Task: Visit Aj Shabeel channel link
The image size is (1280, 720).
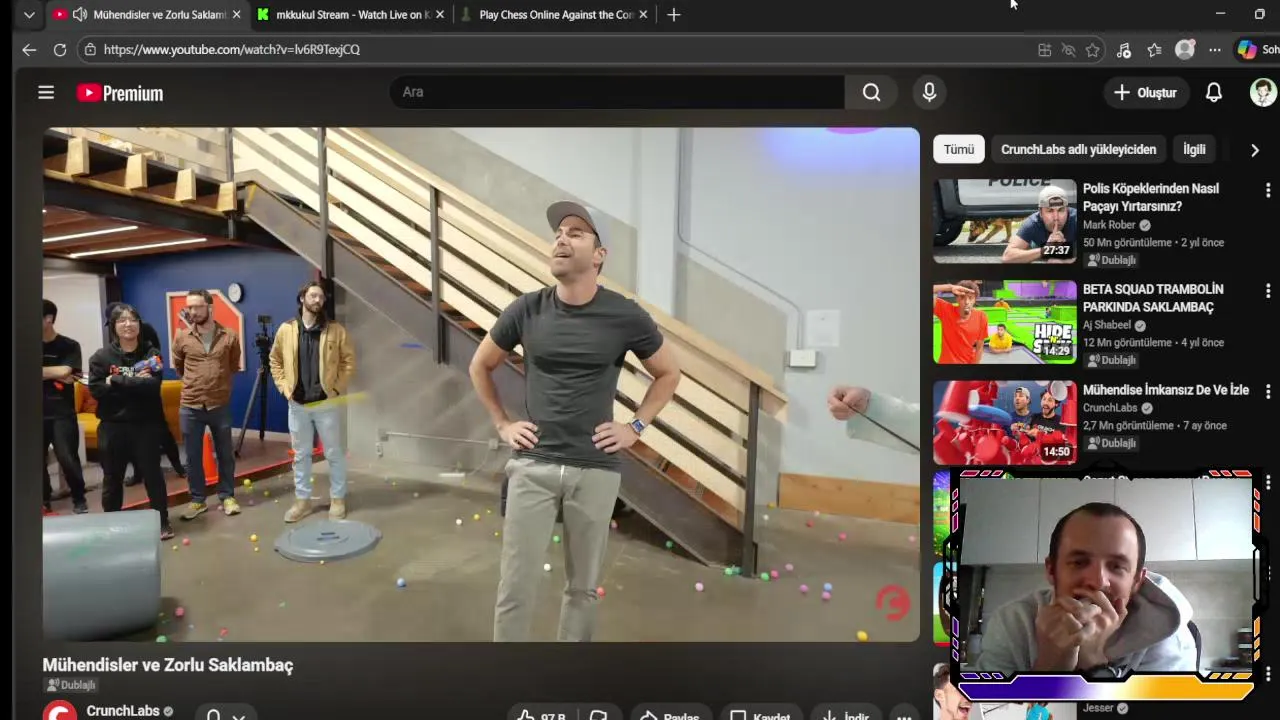Action: 1107,325
